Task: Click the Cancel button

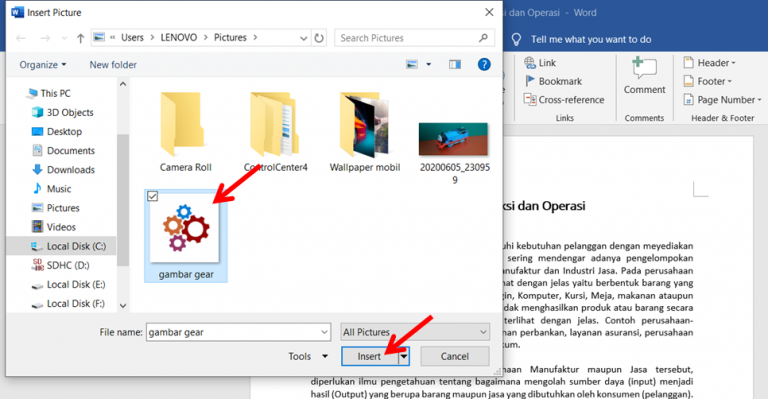Action: pos(455,356)
